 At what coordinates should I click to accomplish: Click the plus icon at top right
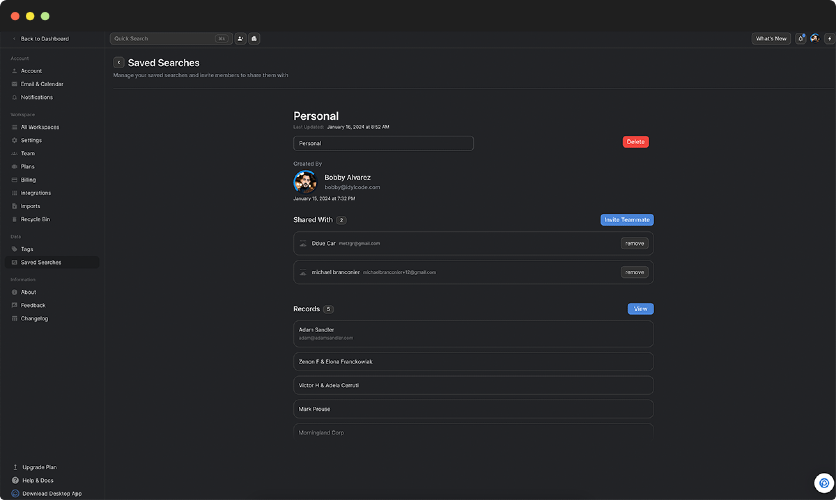[x=829, y=39]
